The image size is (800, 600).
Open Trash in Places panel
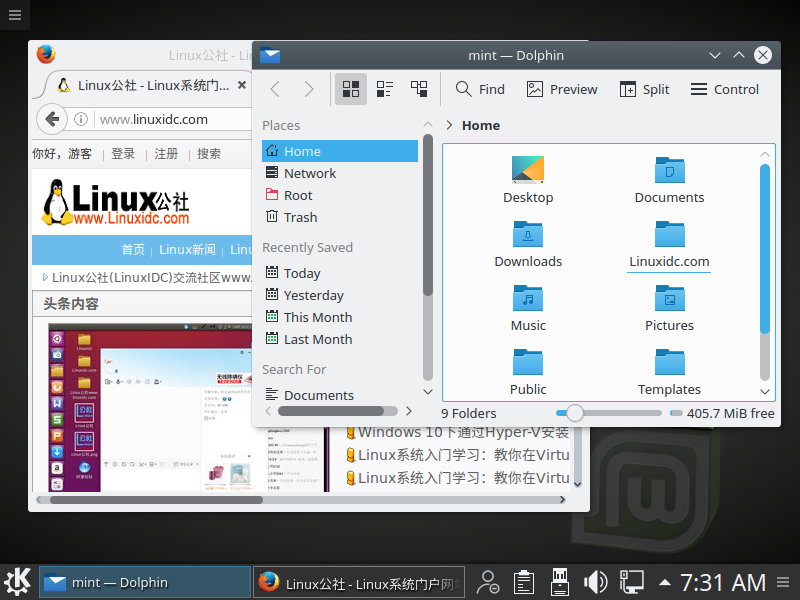(x=340, y=217)
